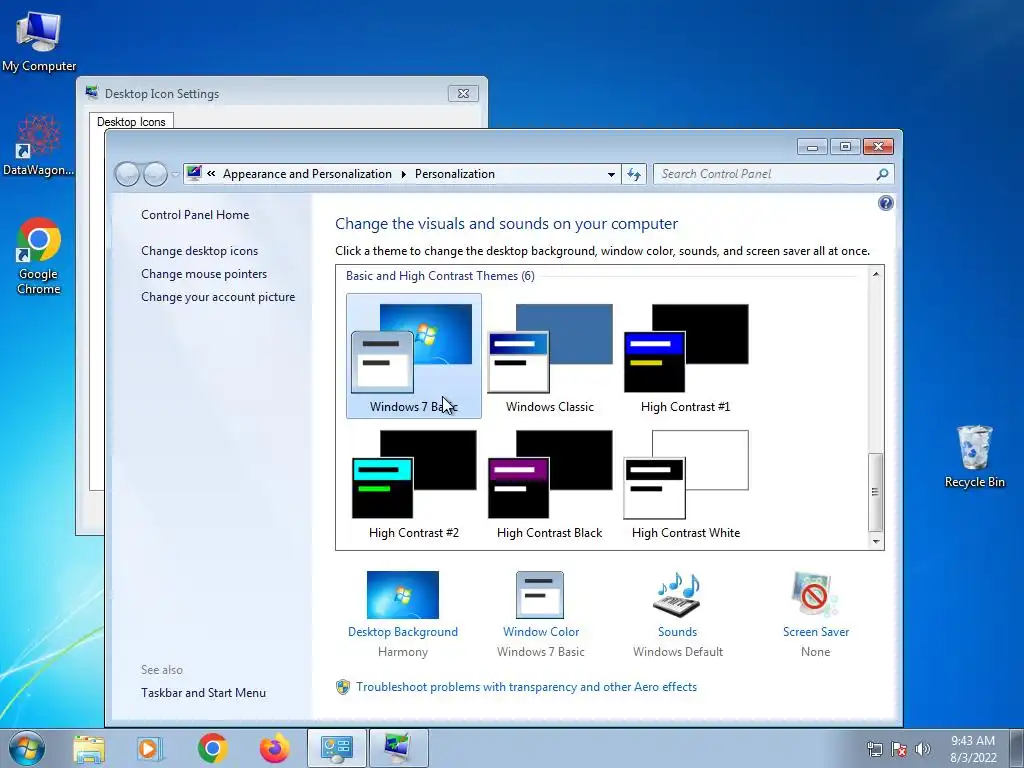Image resolution: width=1024 pixels, height=768 pixels.
Task: Open the Desktop Background icon
Action: click(x=402, y=595)
